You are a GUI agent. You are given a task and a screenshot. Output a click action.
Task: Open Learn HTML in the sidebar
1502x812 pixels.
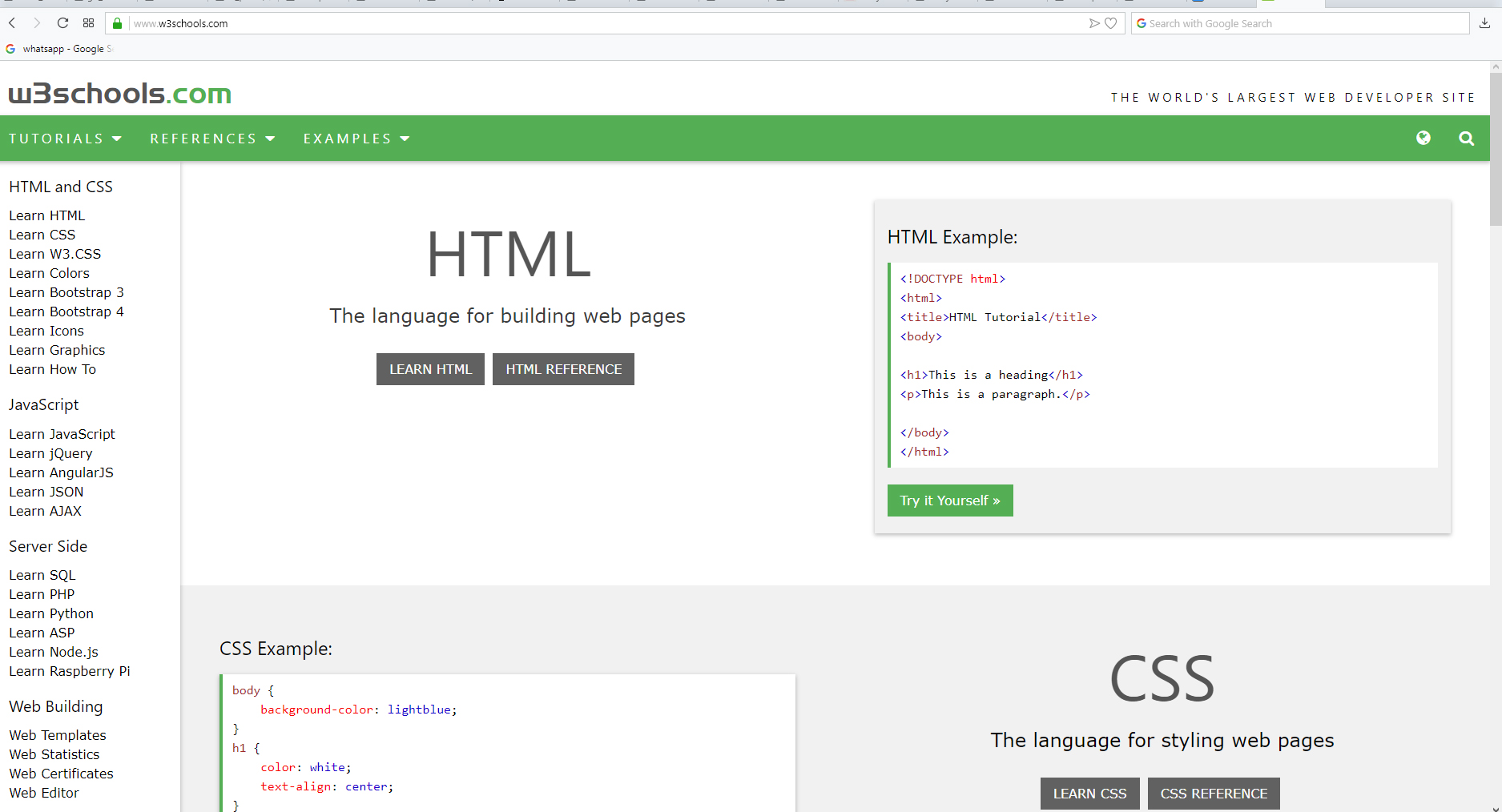click(47, 215)
